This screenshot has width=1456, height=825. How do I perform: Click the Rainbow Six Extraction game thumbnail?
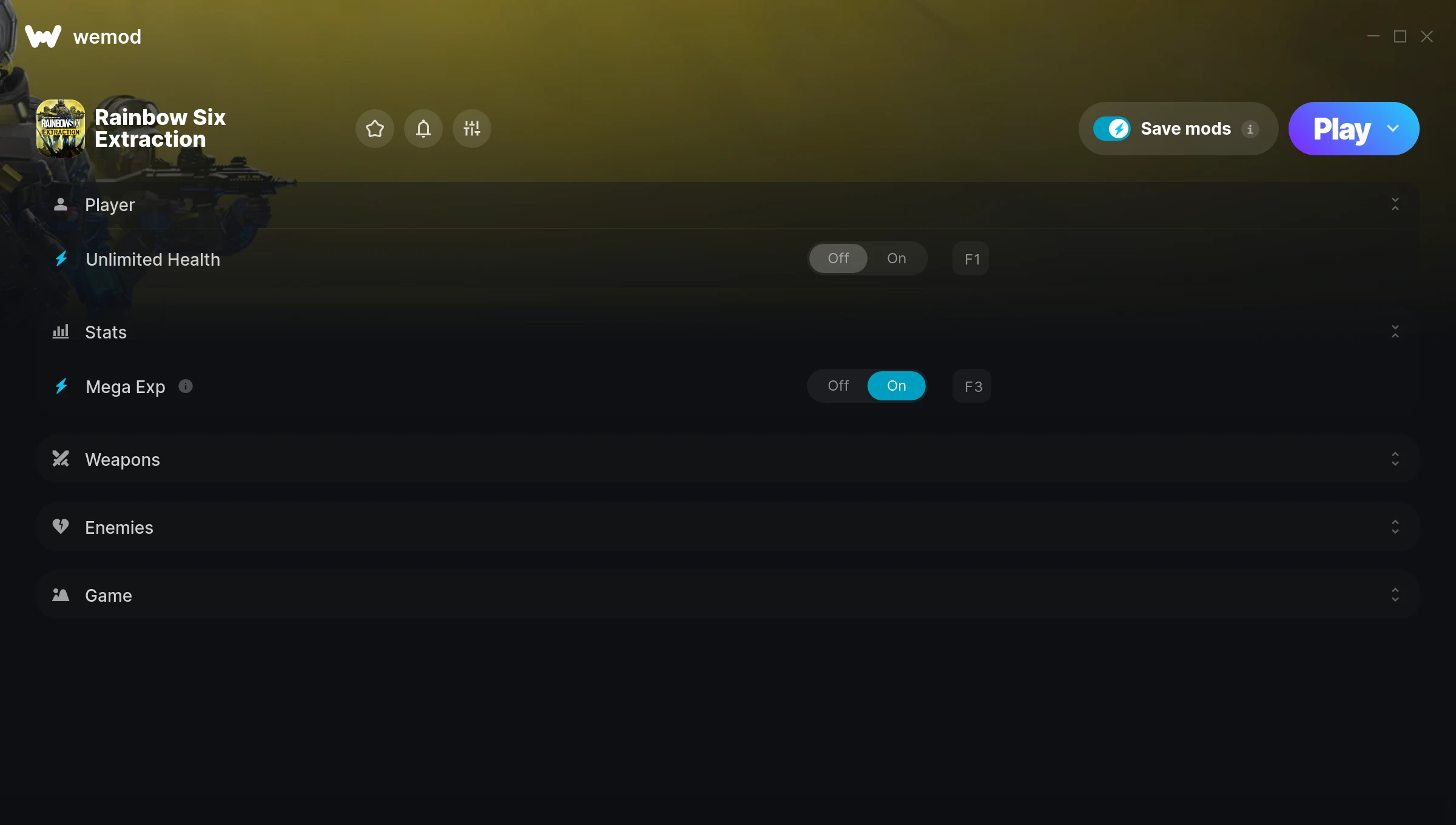pos(61,129)
